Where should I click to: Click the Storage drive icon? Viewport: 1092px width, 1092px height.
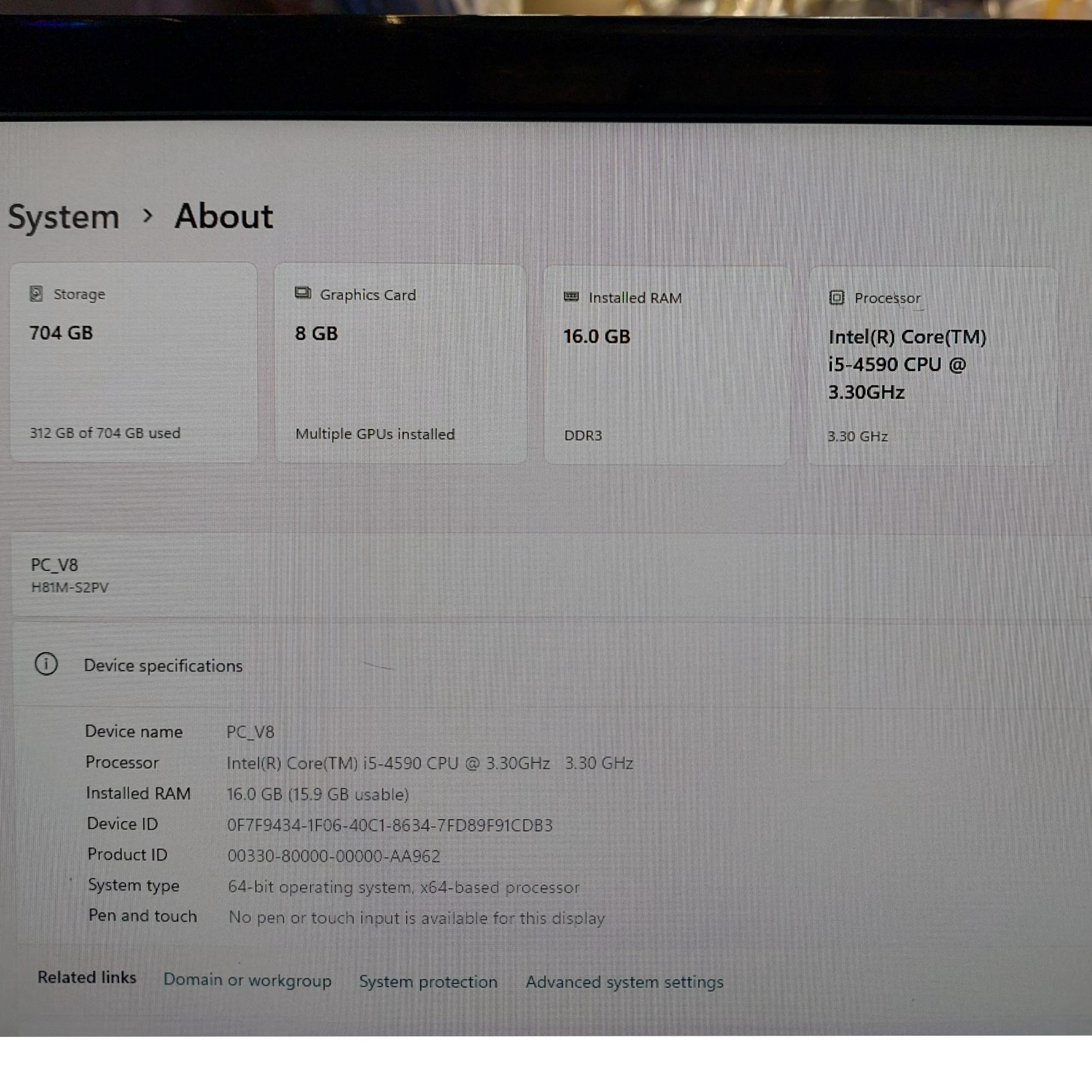pos(36,294)
